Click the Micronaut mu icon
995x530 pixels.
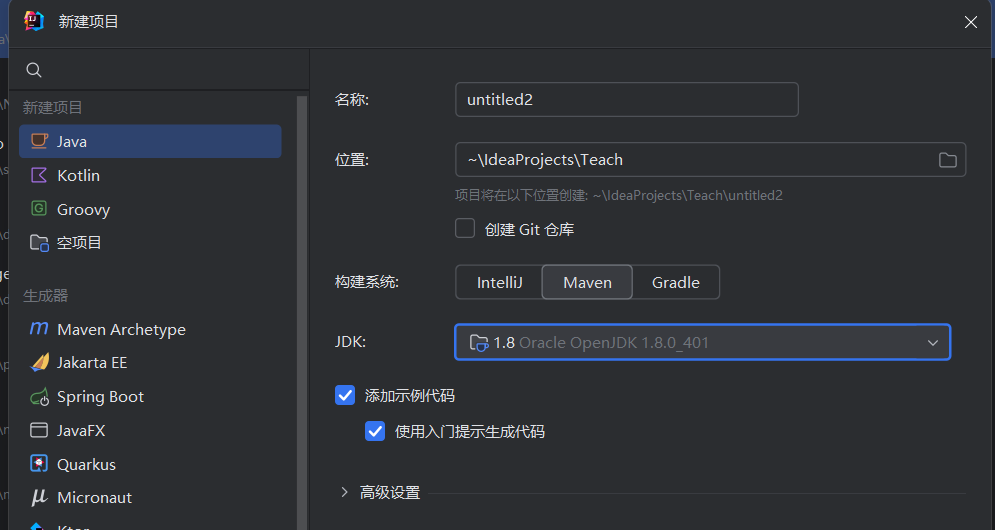39,498
